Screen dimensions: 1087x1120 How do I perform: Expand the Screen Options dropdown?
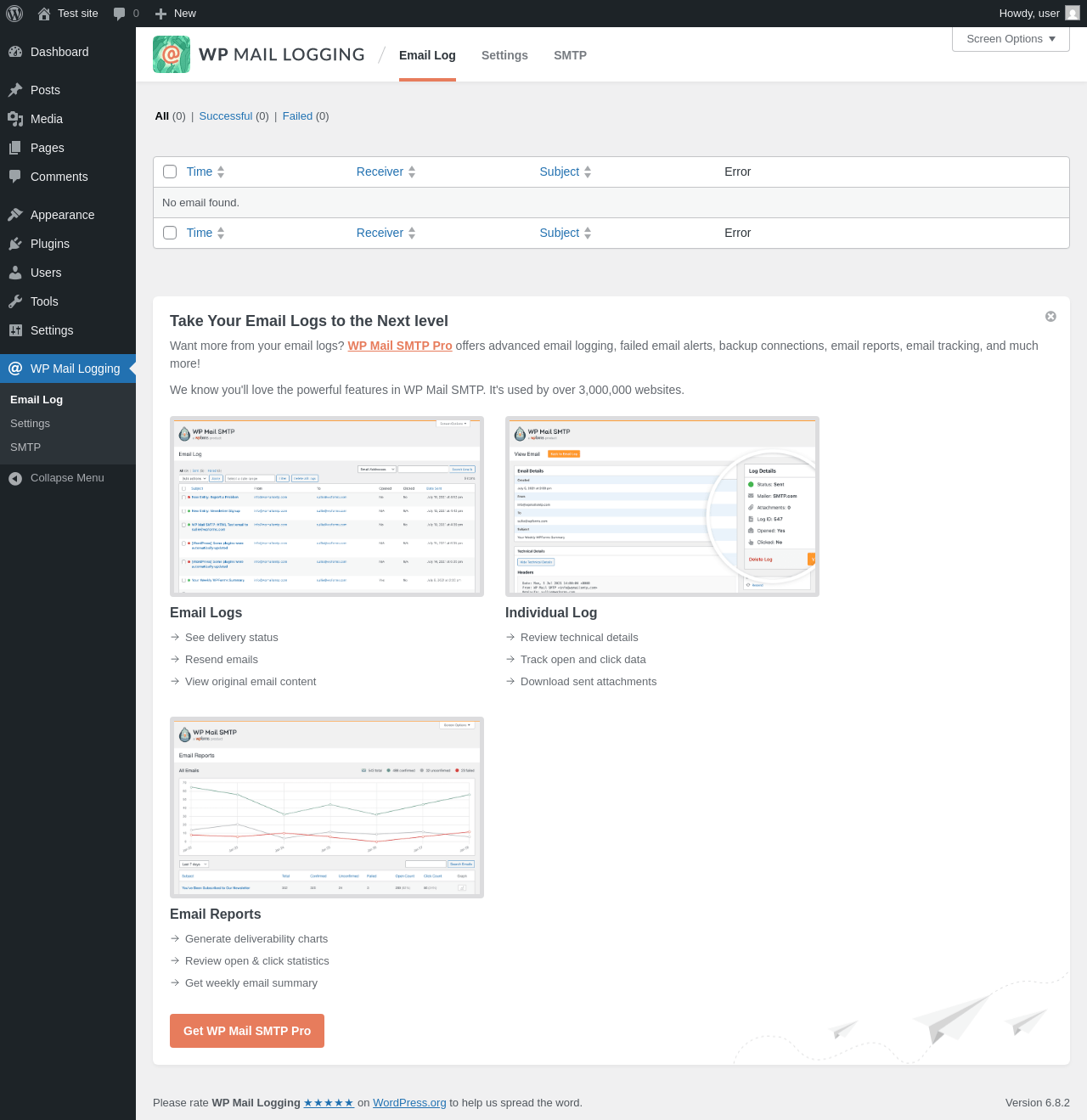point(1011,39)
